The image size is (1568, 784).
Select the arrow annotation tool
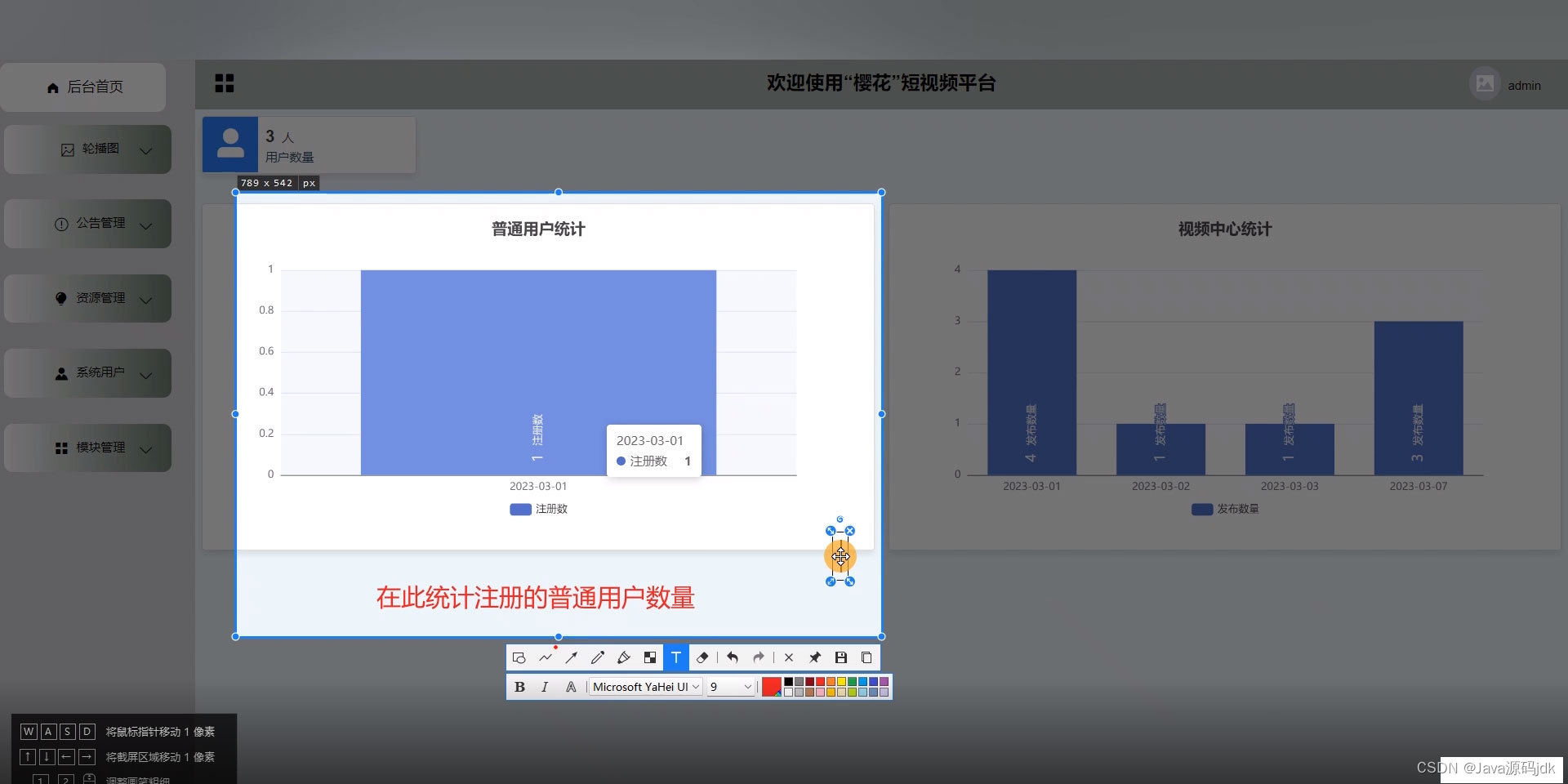click(x=572, y=657)
